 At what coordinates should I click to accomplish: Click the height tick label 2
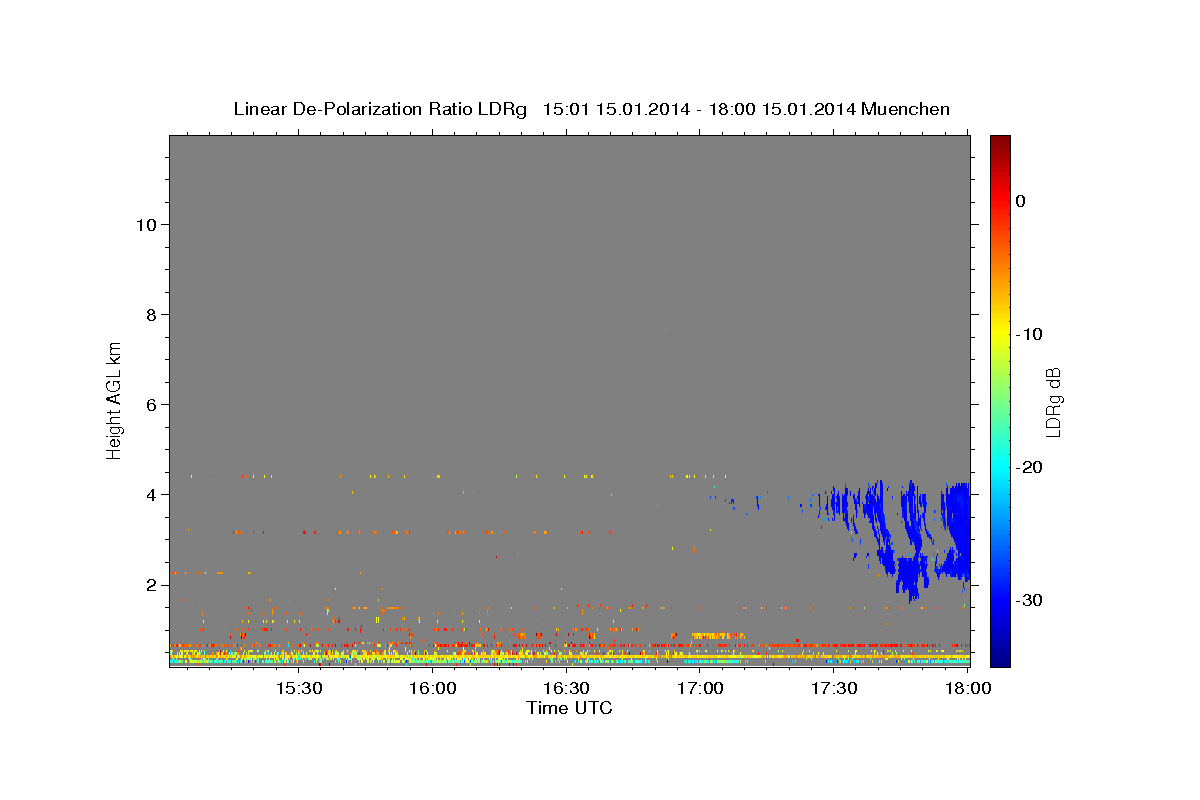pos(151,585)
